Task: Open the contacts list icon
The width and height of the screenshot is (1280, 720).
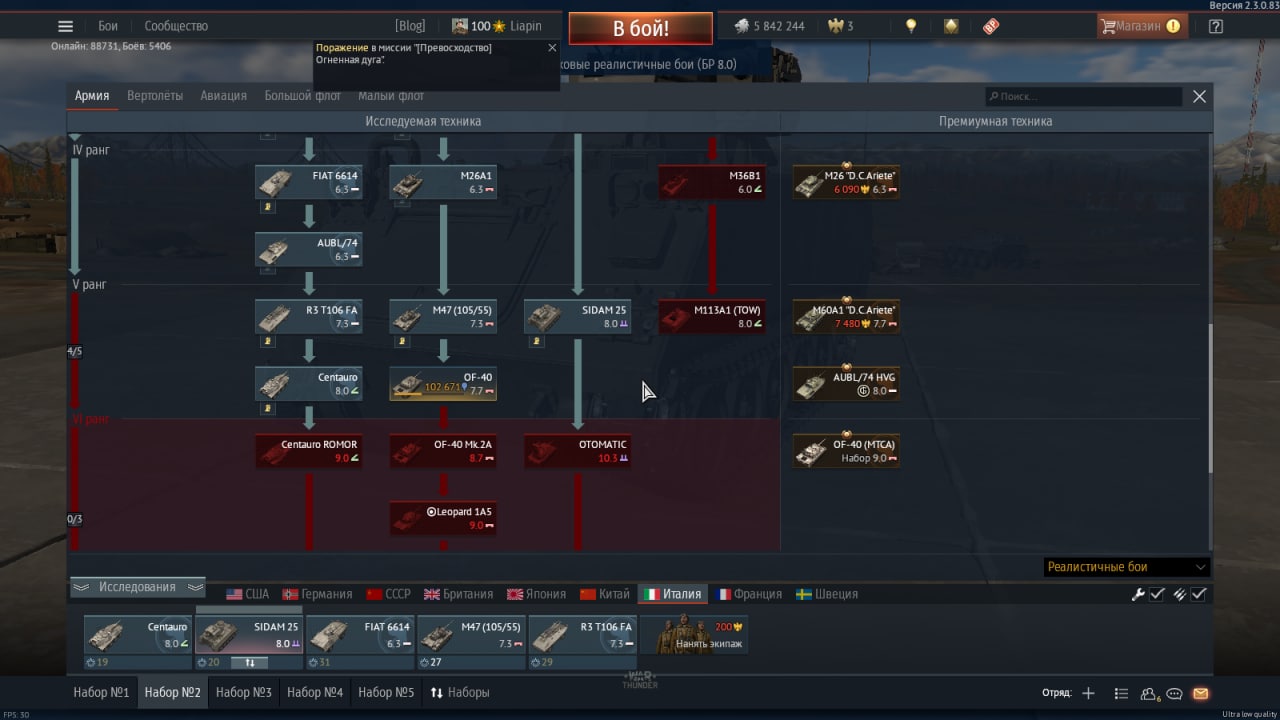Action: pyautogui.click(x=1149, y=693)
